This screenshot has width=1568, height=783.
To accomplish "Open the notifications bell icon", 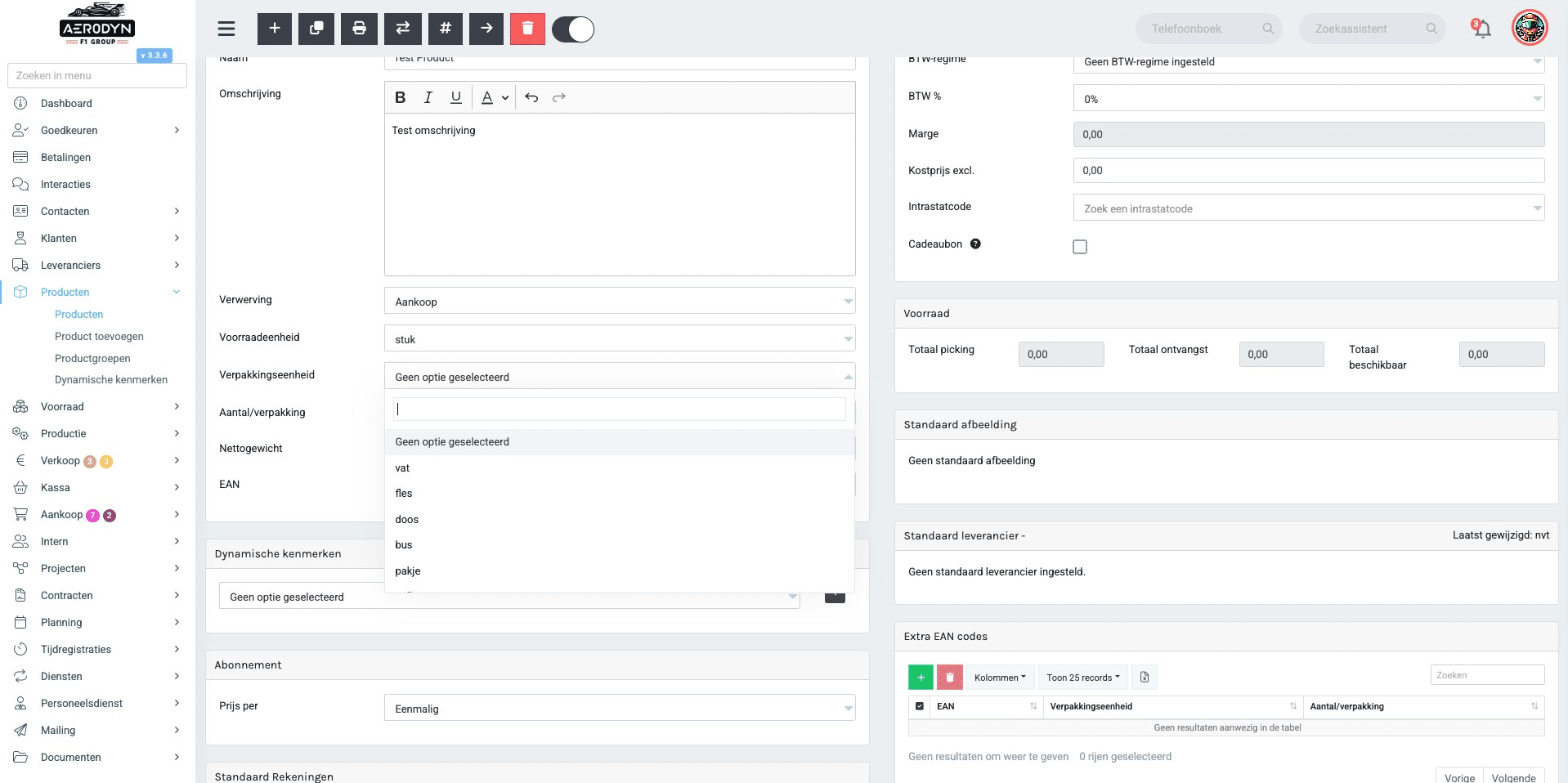I will click(1482, 29).
